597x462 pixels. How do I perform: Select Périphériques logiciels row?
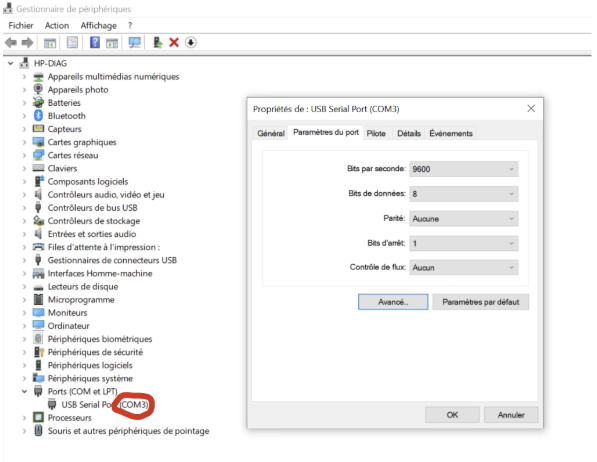coord(83,365)
